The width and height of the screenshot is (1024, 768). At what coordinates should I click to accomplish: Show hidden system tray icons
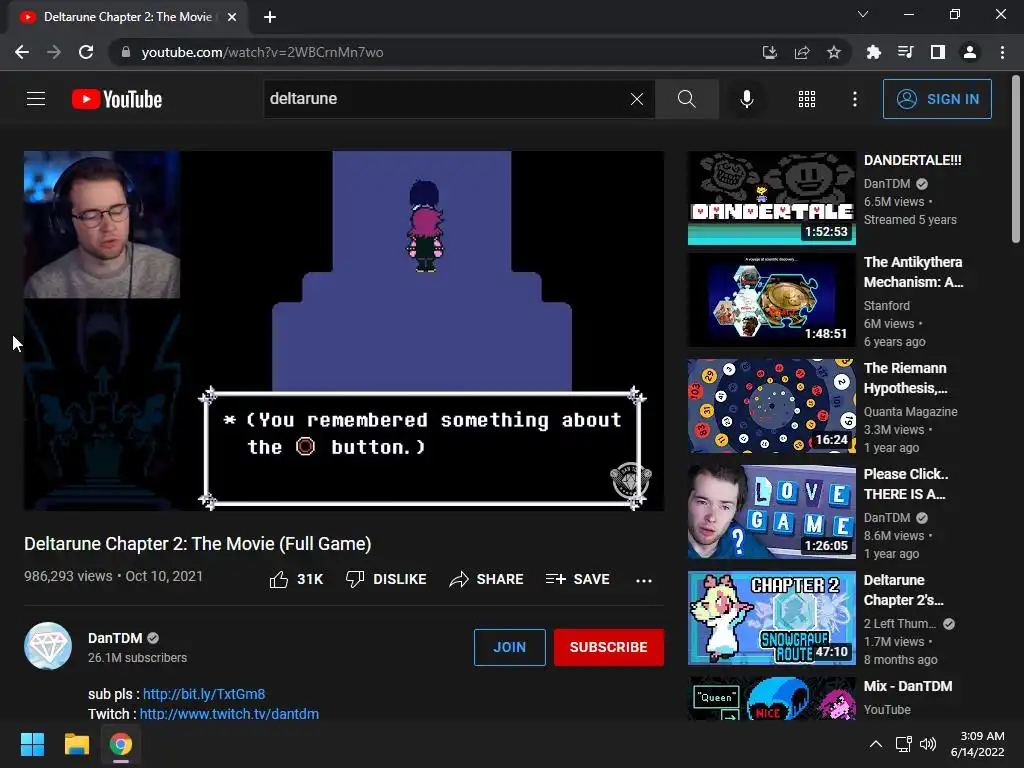click(x=876, y=744)
